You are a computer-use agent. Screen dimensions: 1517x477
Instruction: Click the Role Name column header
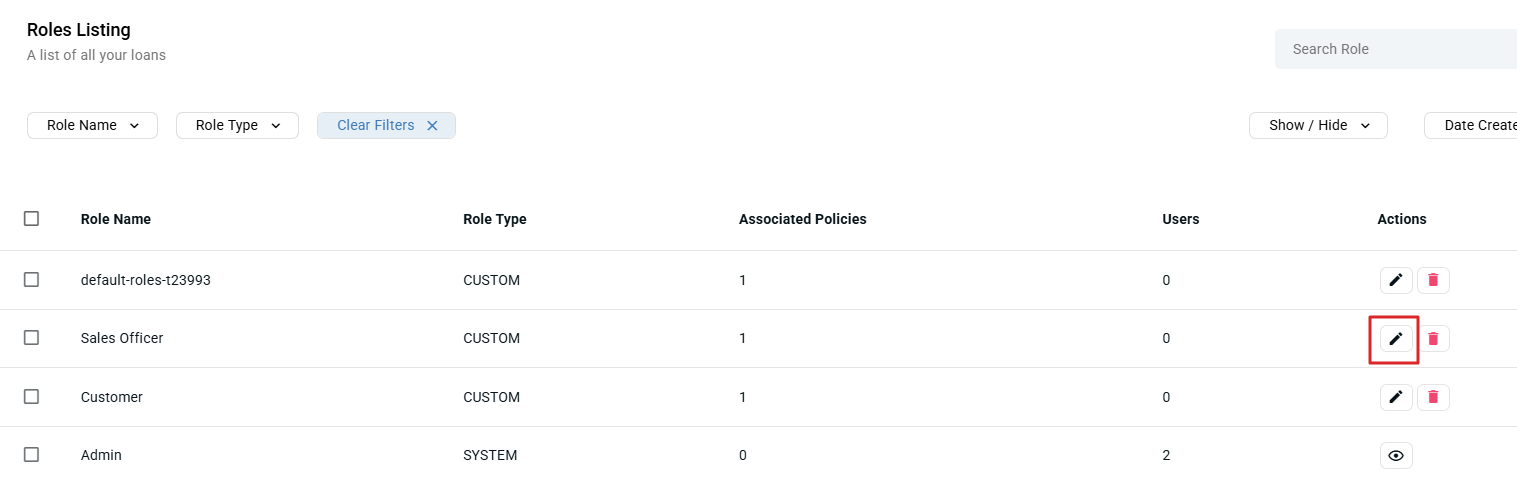(x=116, y=219)
